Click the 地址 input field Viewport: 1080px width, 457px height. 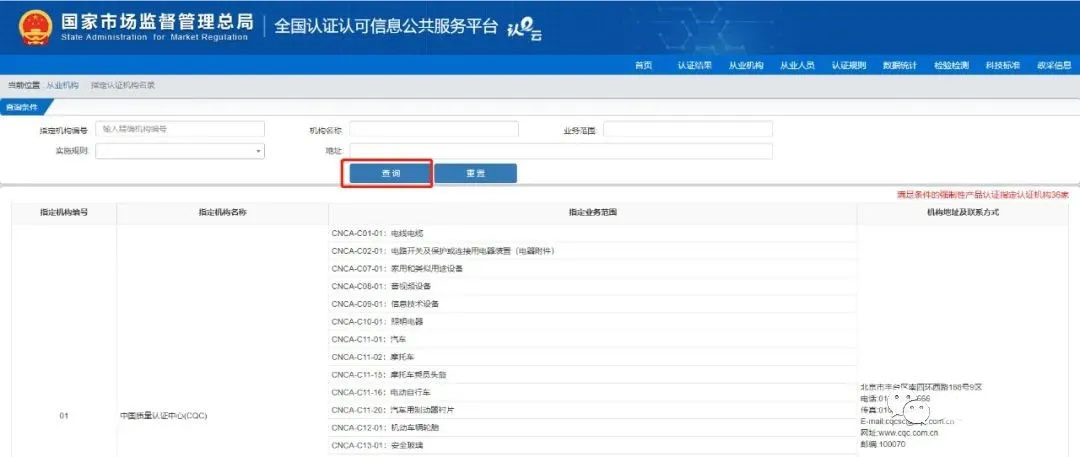click(x=560, y=151)
